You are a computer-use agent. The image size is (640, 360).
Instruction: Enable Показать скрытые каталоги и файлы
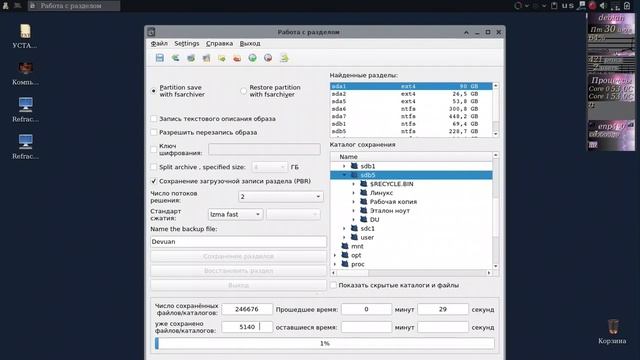(x=333, y=285)
